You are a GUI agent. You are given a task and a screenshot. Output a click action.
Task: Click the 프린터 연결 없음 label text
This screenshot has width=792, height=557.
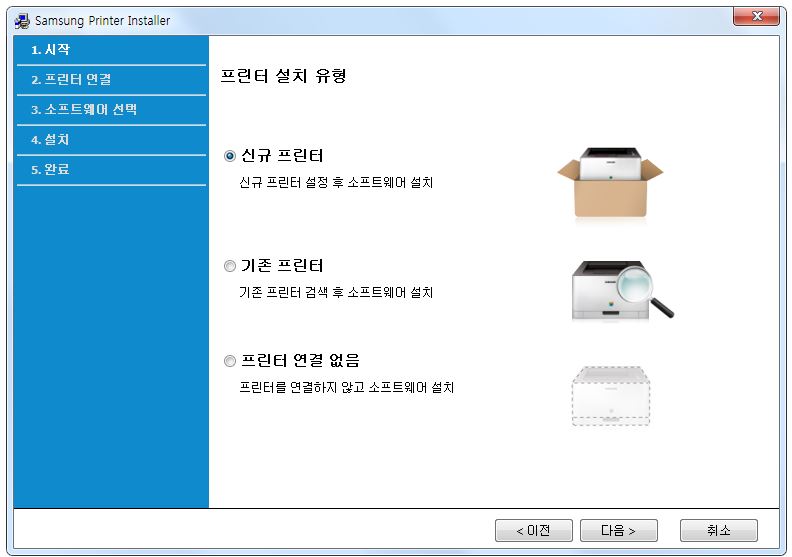tap(300, 361)
